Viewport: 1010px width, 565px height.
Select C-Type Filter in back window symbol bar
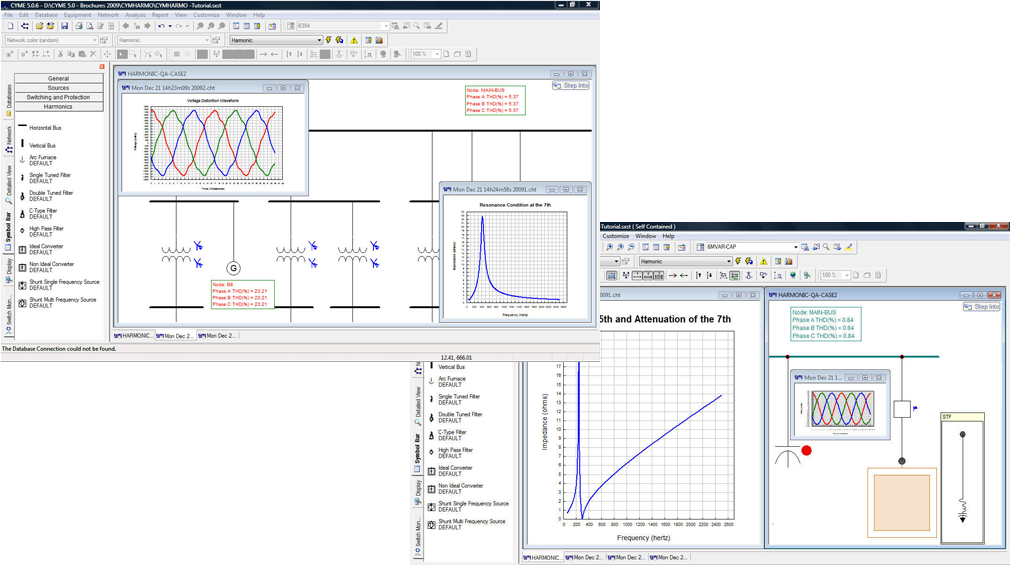(x=39, y=214)
